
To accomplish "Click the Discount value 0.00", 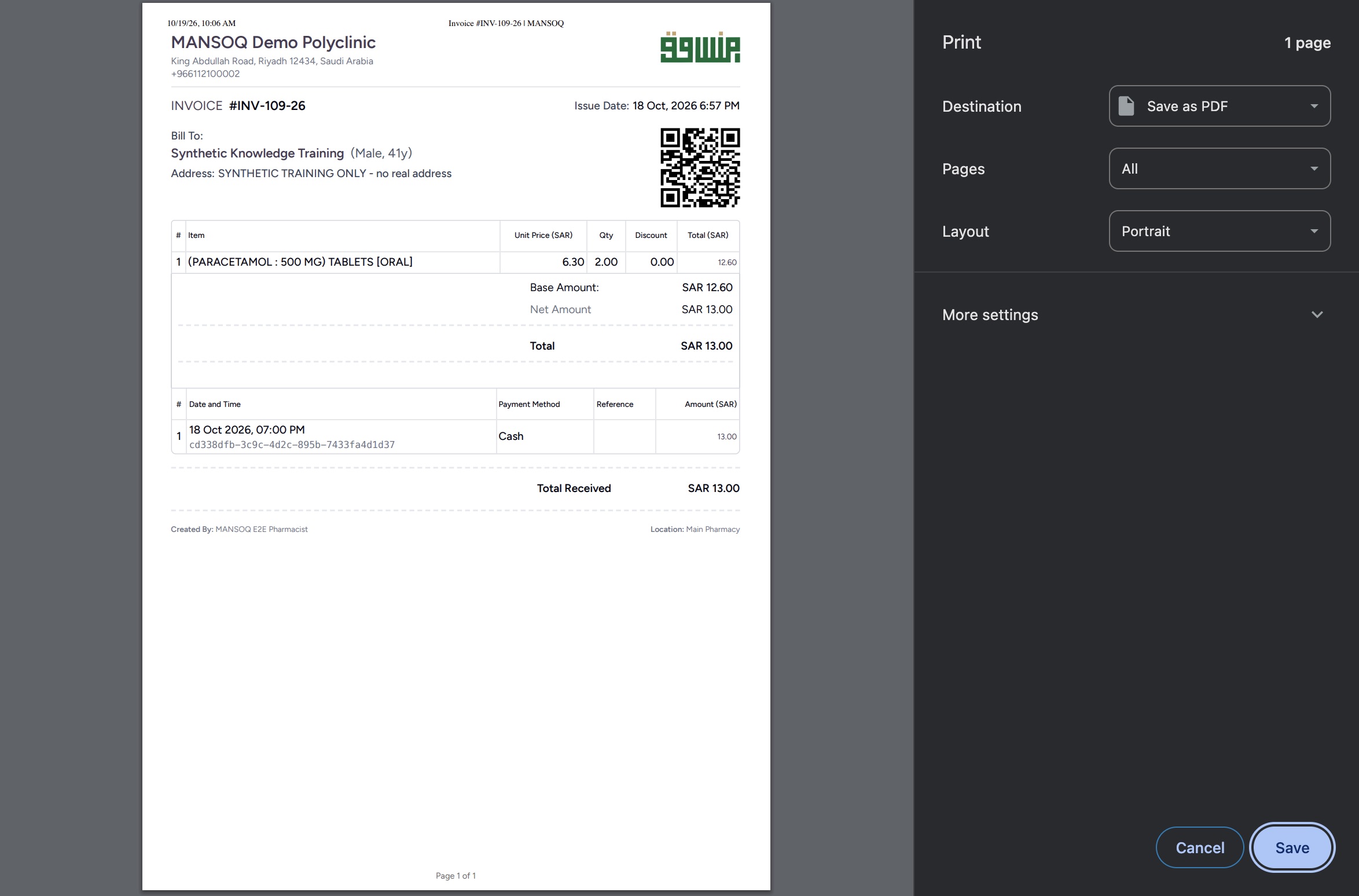I will 662,262.
